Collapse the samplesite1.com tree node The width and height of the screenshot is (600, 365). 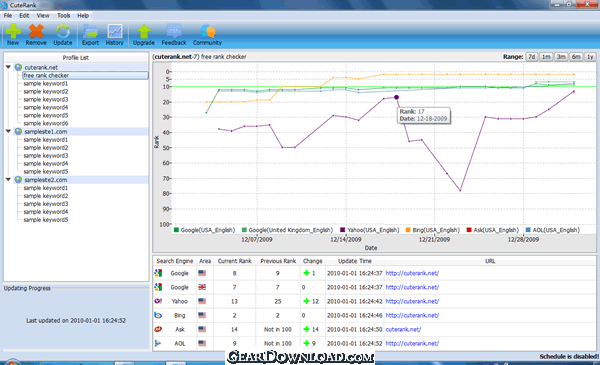8,131
